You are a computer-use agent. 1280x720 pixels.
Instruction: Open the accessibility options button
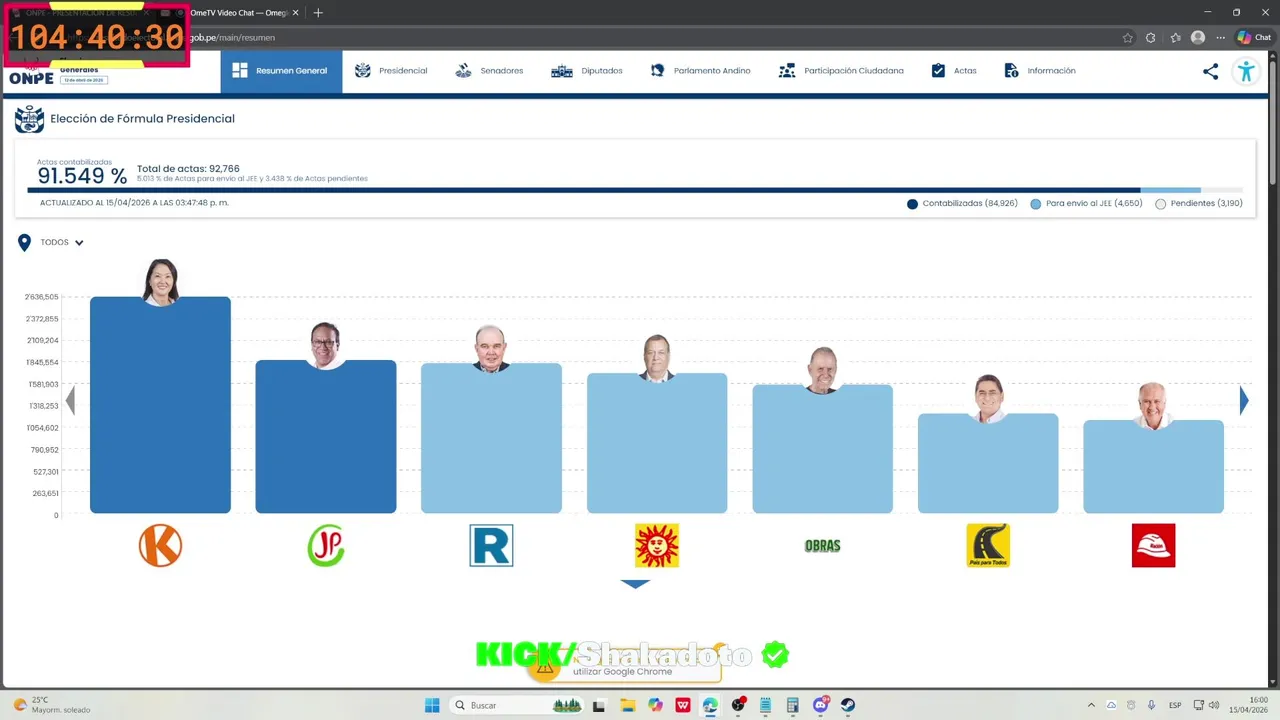pos(1245,71)
